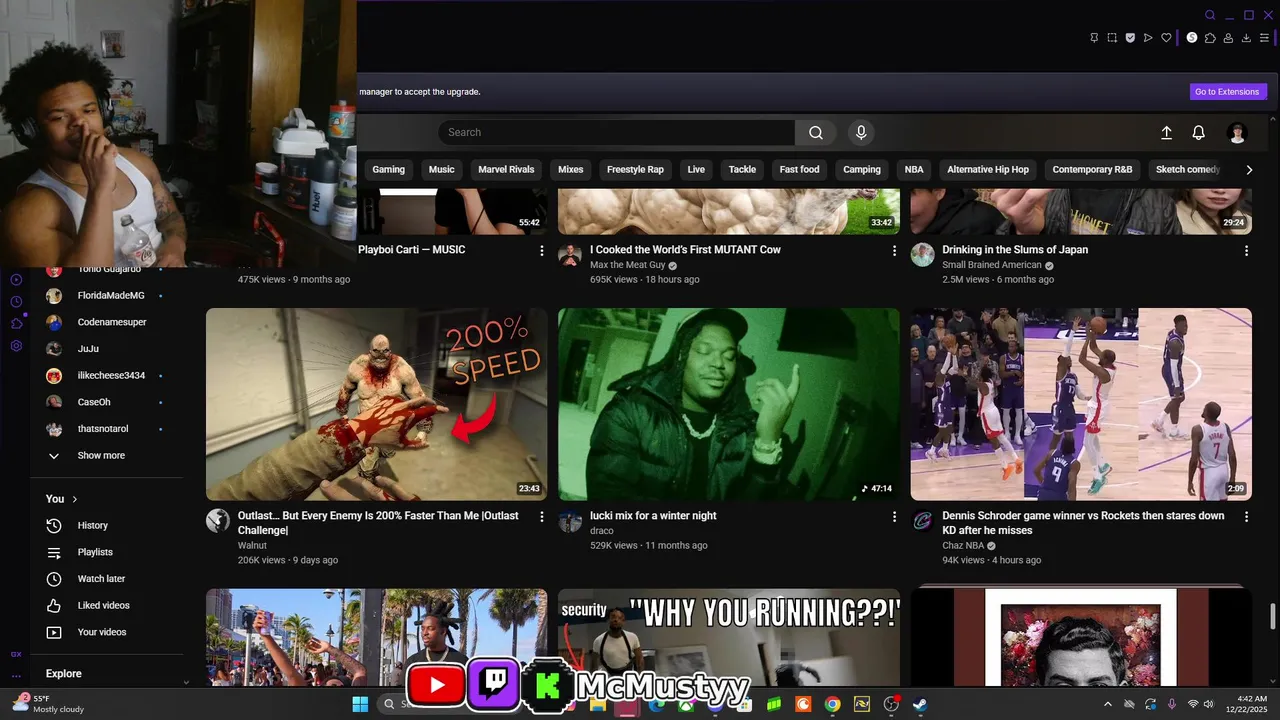Show hidden system tray icons chevron

tap(1107, 705)
